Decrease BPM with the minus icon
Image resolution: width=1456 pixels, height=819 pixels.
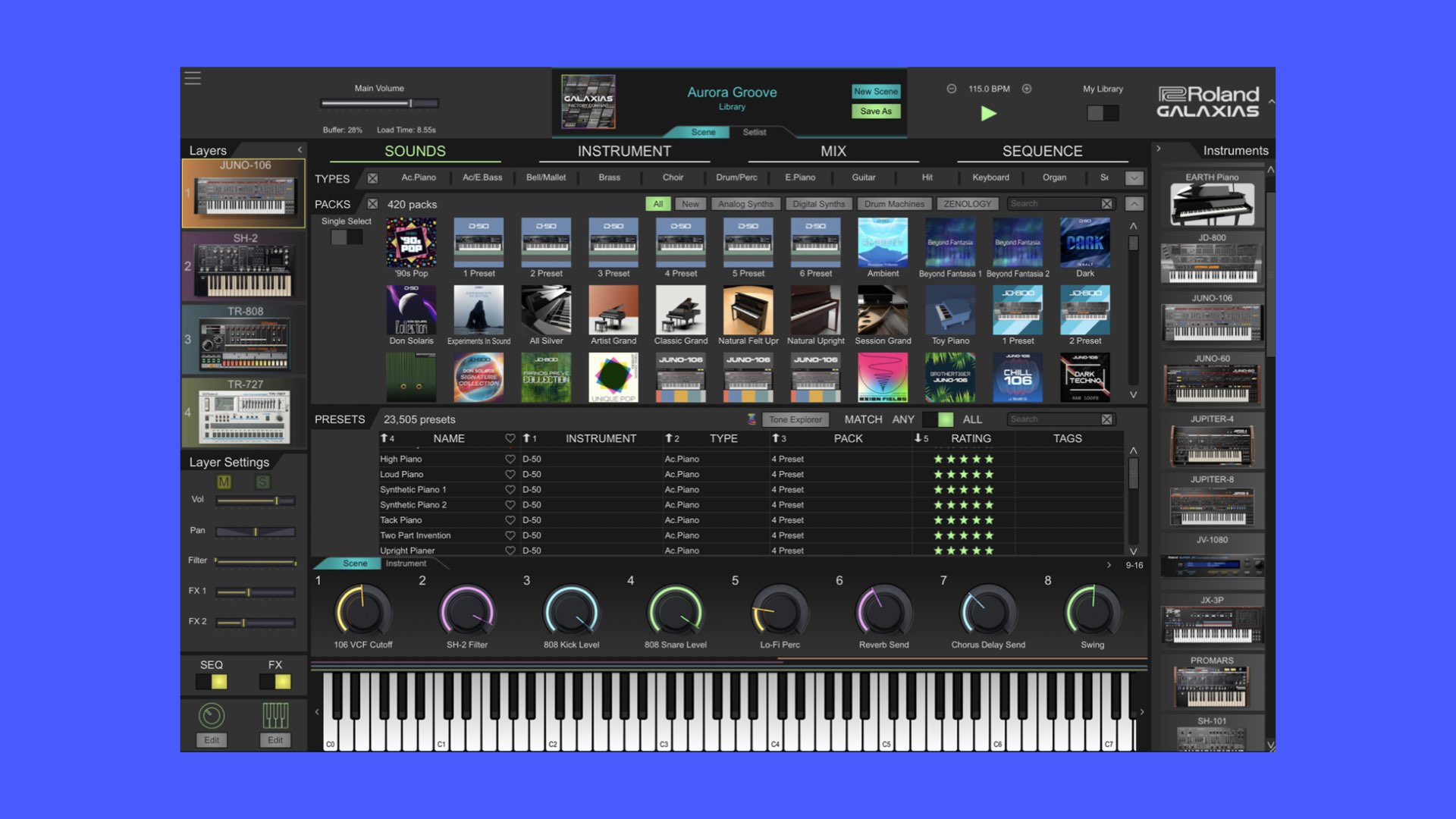tap(951, 89)
